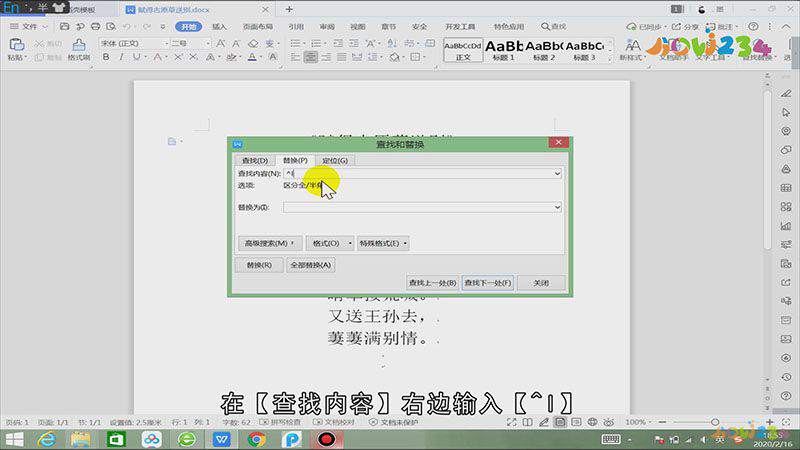Switch to the 插入 ribbon tab
This screenshot has width=800, height=450.
tap(219, 27)
